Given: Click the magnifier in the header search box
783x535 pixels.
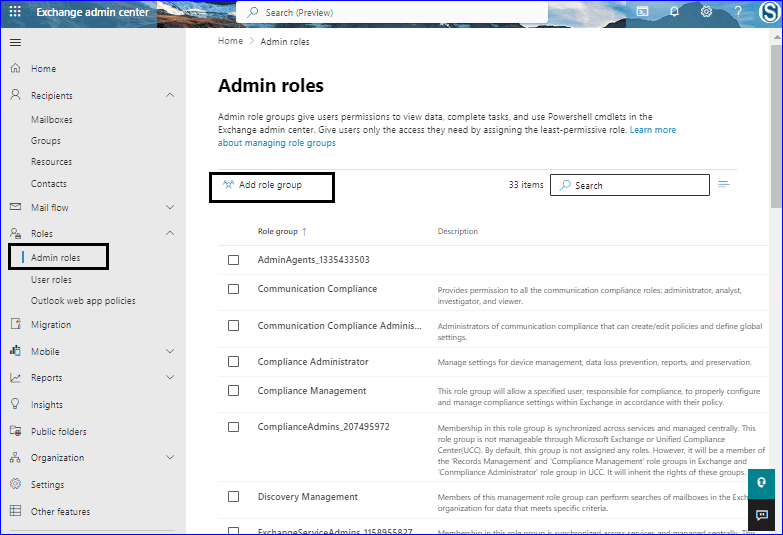Looking at the screenshot, I should point(253,12).
